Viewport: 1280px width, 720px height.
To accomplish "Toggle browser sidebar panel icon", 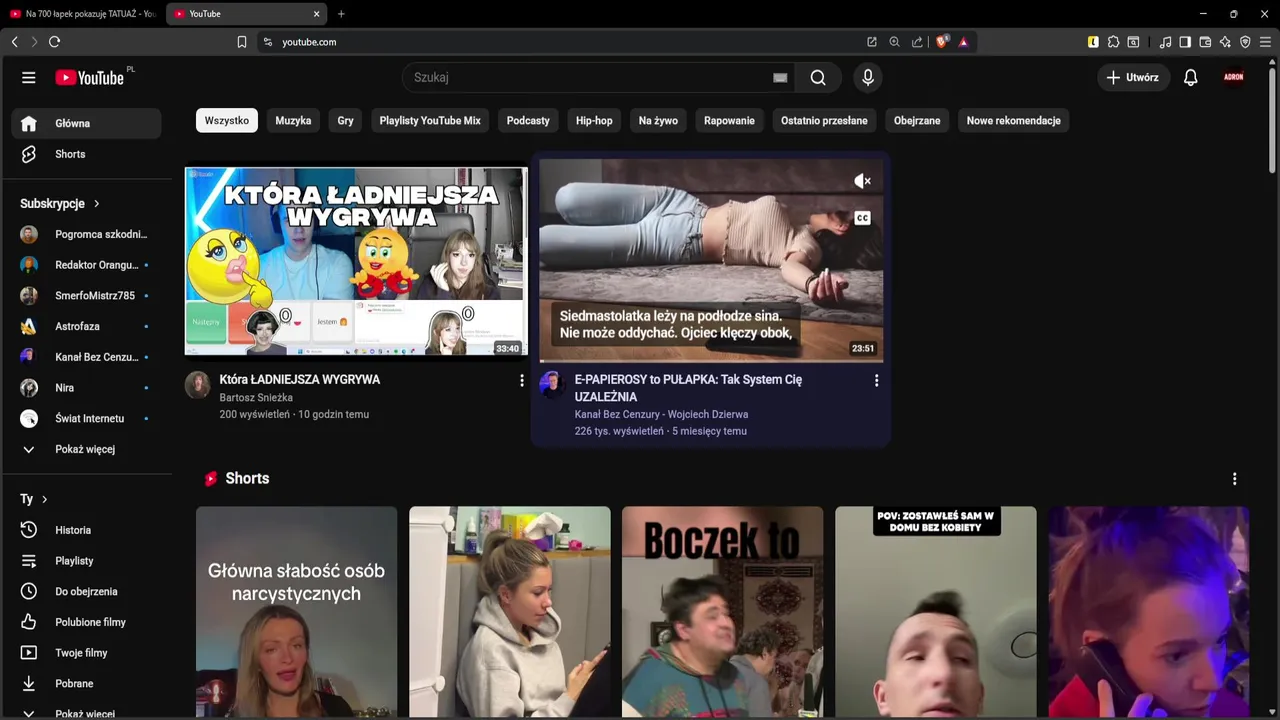I will (x=1185, y=42).
